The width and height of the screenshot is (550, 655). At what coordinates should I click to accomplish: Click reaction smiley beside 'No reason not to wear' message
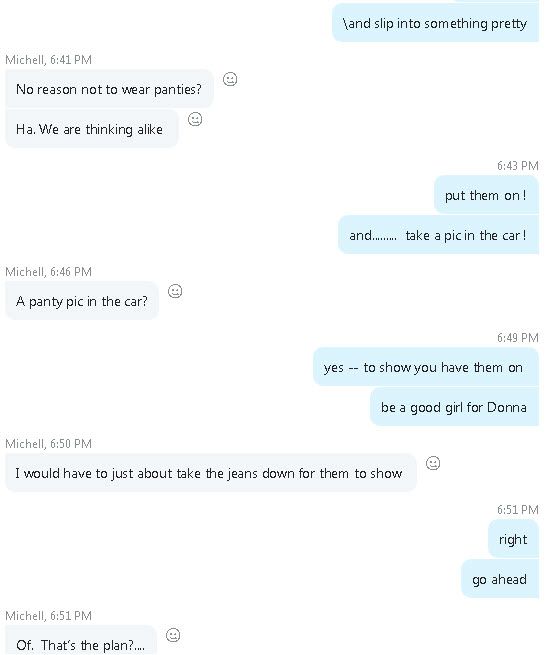click(230, 79)
